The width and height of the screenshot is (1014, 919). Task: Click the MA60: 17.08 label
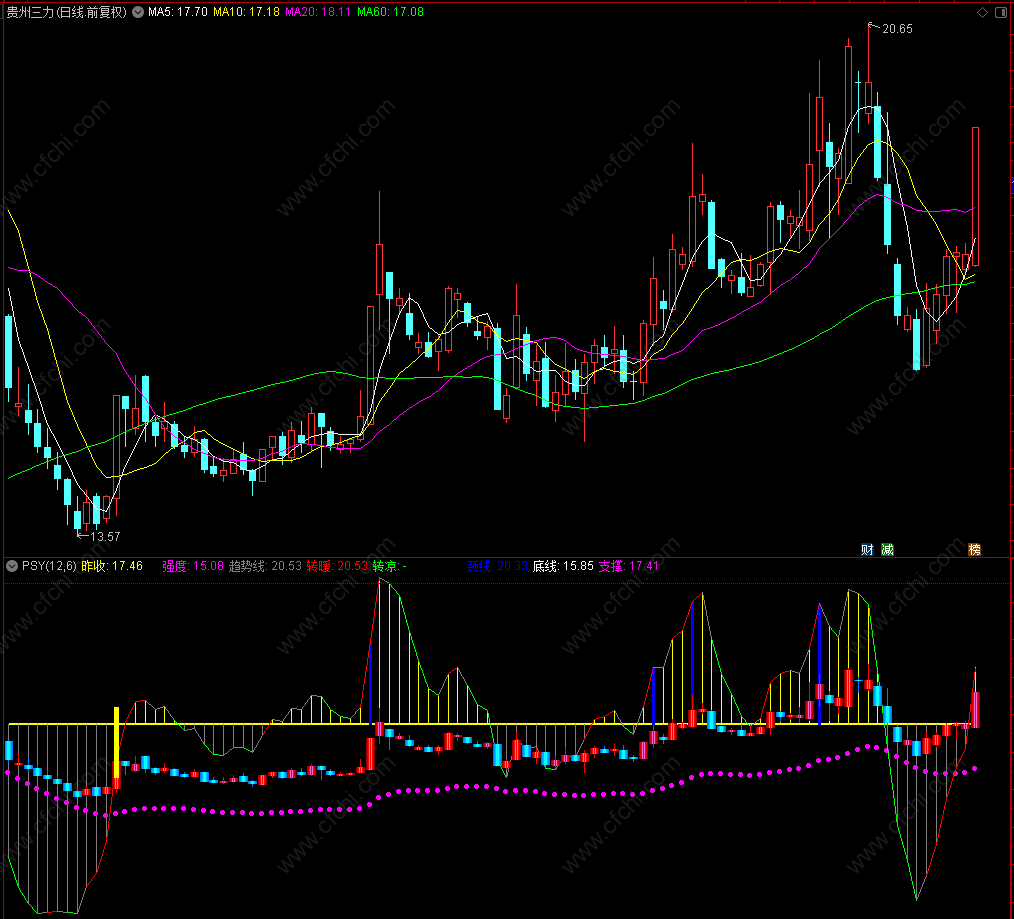[390, 12]
